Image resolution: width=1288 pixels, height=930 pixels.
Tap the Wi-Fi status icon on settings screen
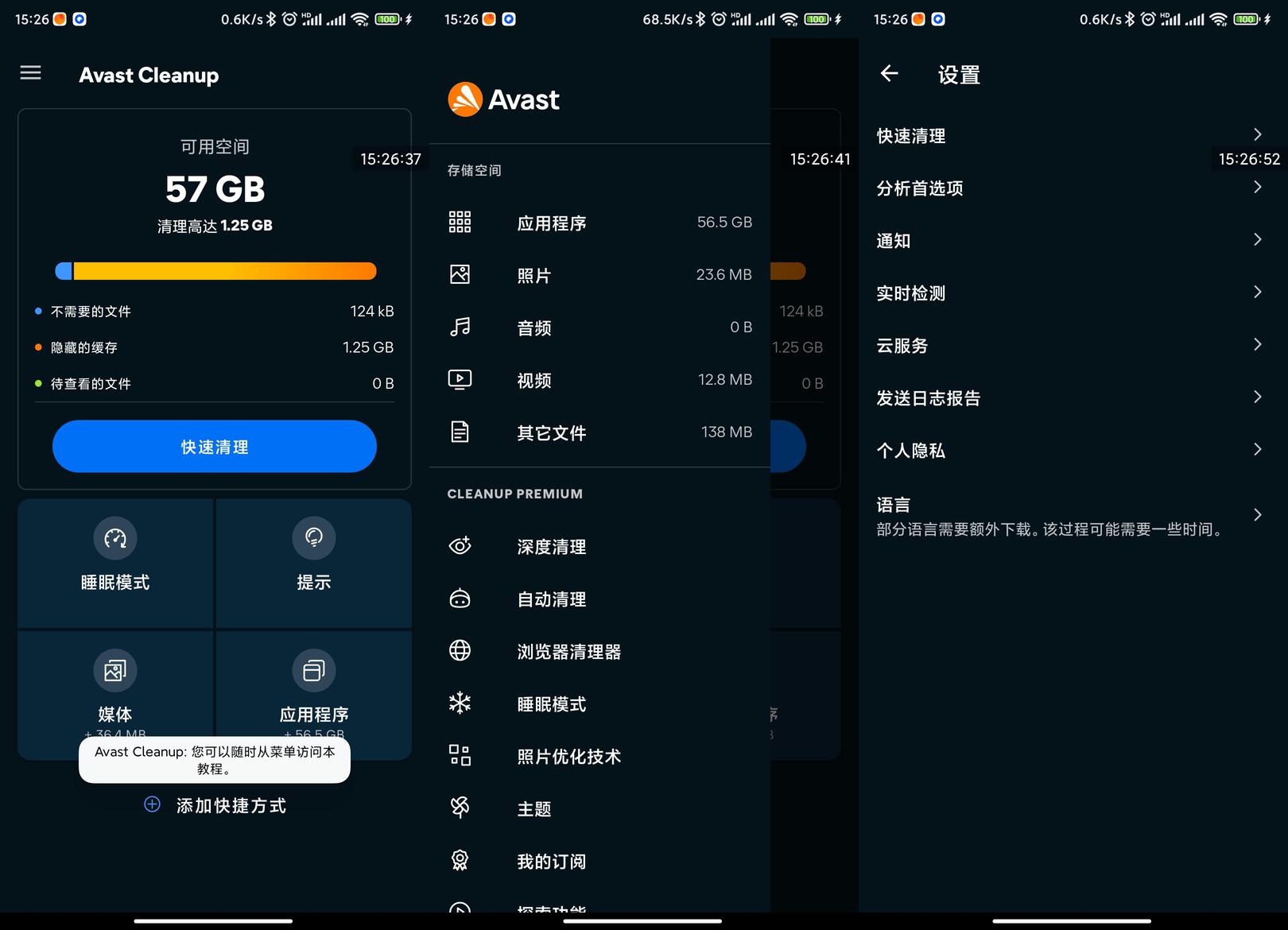tap(1219, 19)
